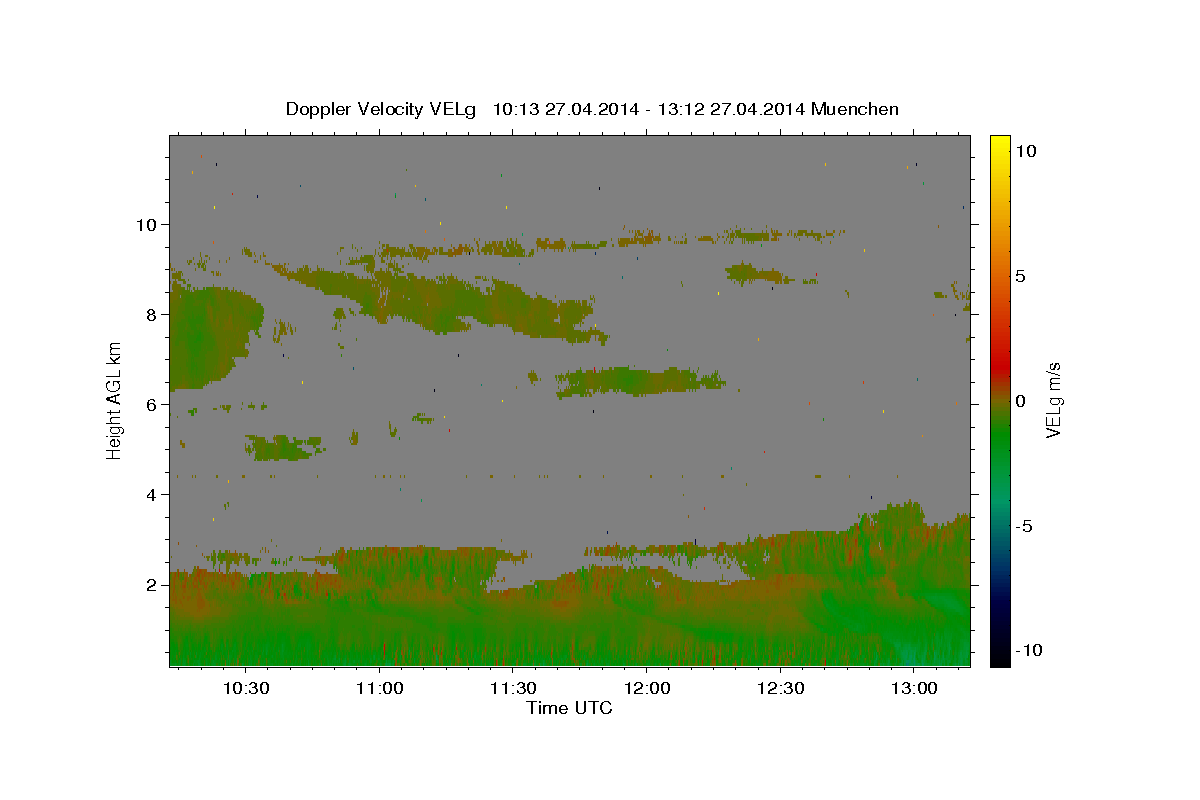
Task: Click the 'VELg m/s' colorbar label
Action: tap(1053, 400)
